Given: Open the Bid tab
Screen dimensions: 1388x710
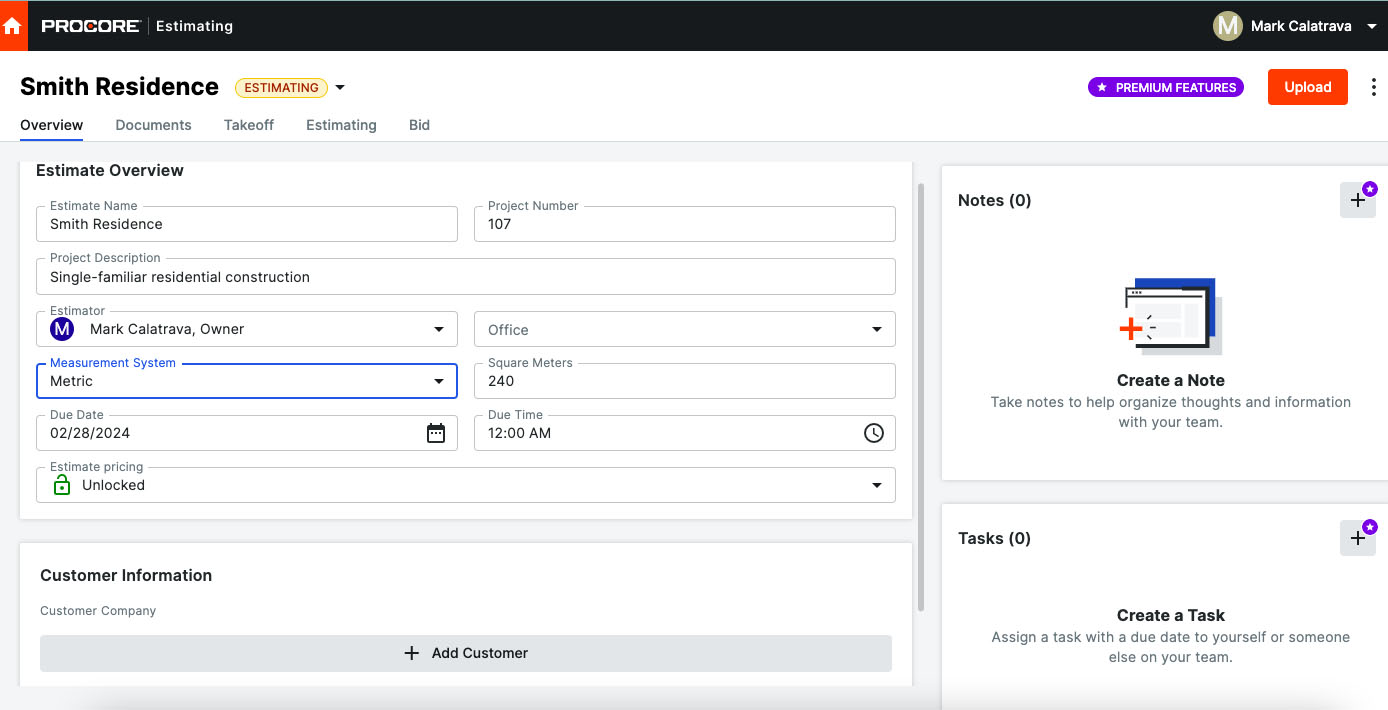Looking at the screenshot, I should [x=419, y=125].
